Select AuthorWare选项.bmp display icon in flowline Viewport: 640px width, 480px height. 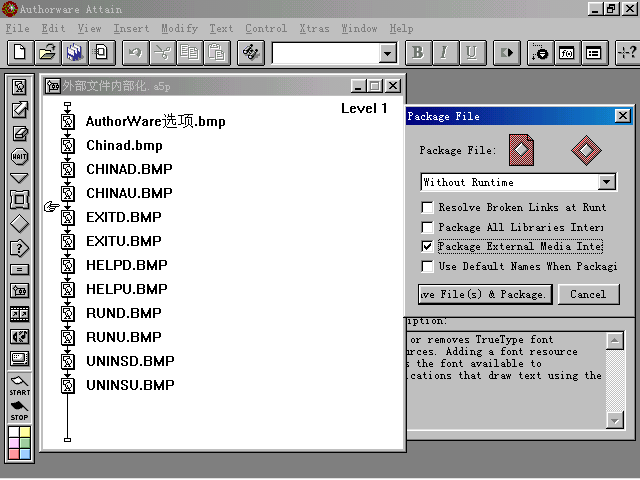(68, 121)
